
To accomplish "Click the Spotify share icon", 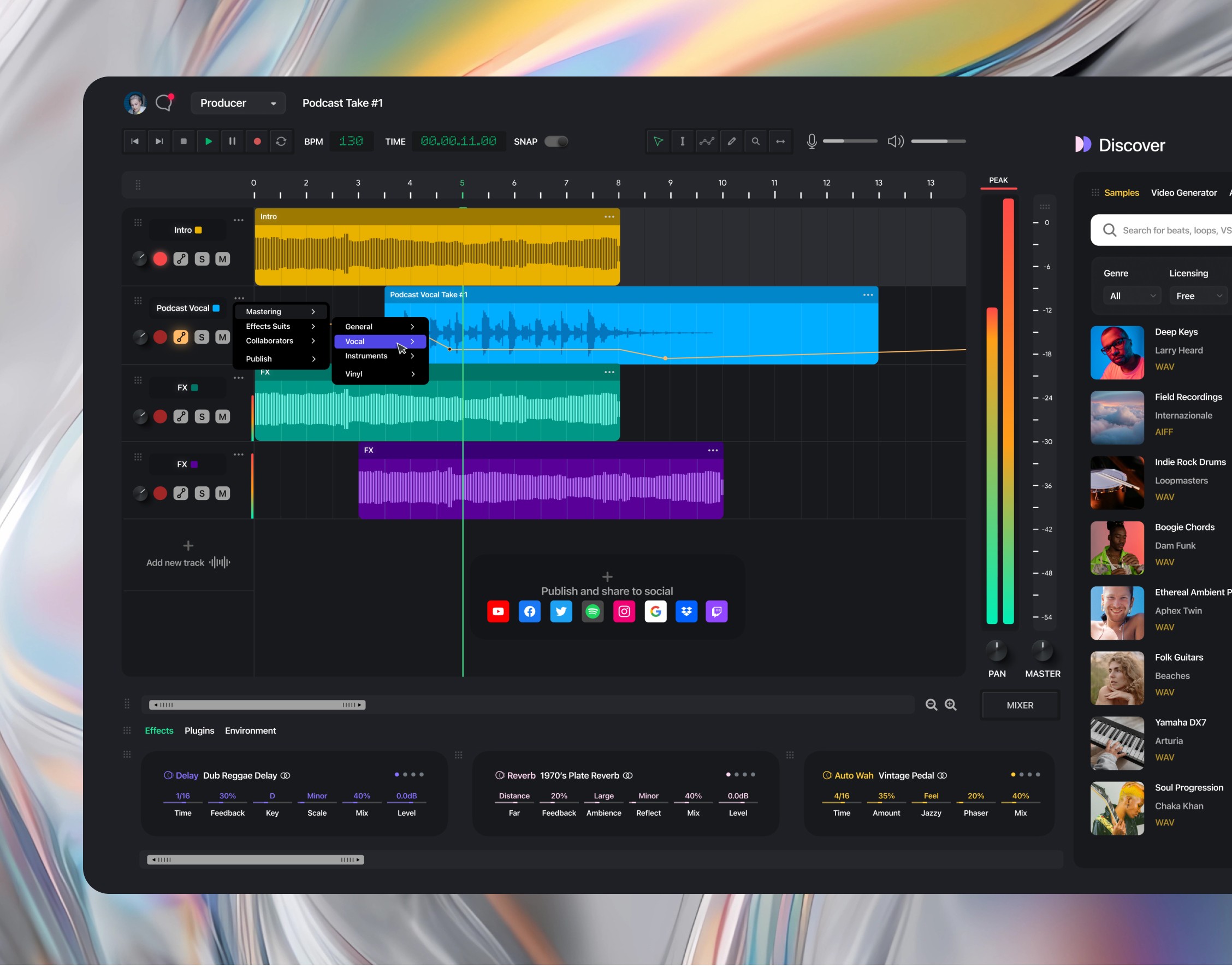I will coord(593,611).
